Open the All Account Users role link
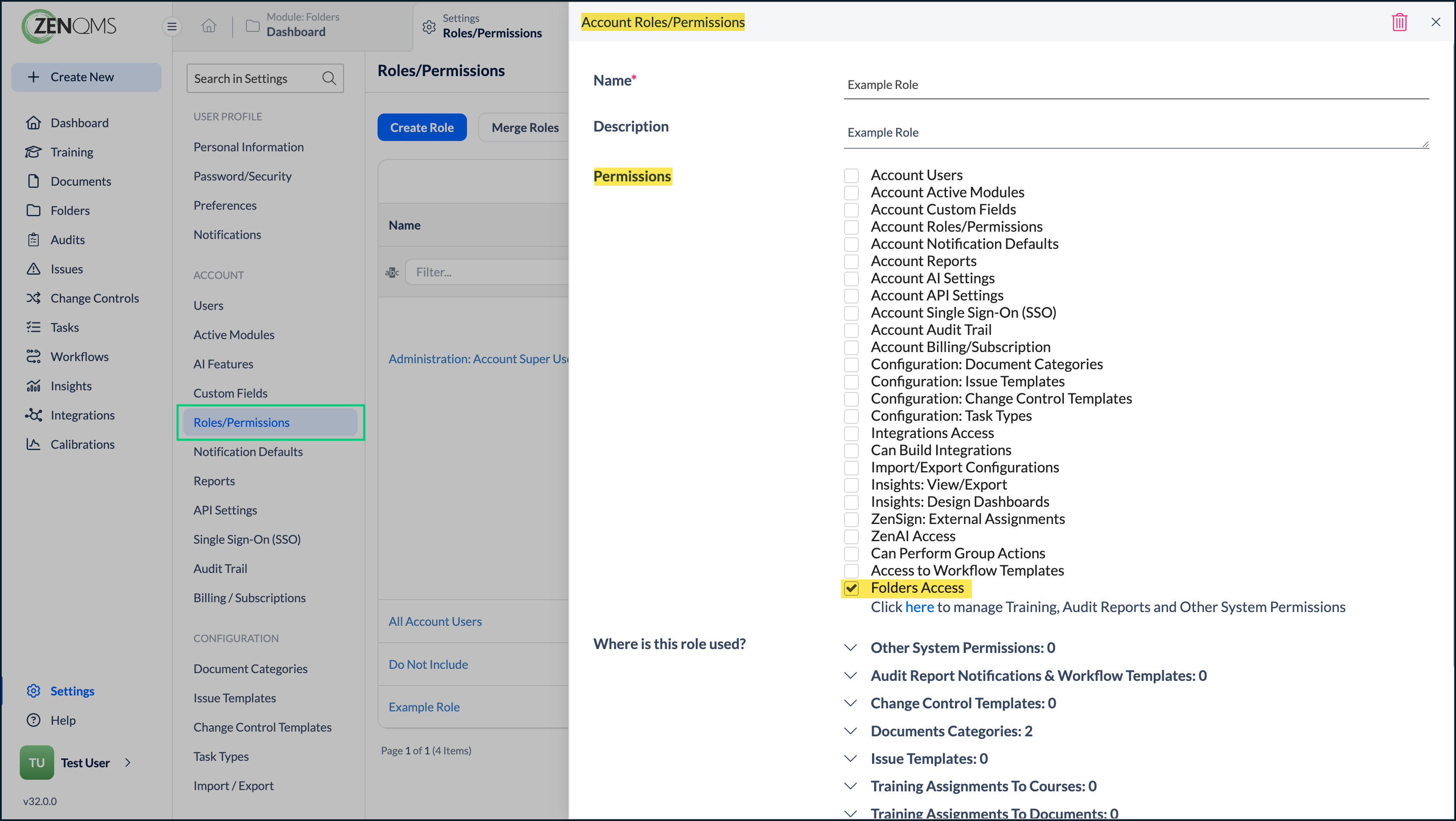Screen dimensions: 1456x821 (435, 622)
